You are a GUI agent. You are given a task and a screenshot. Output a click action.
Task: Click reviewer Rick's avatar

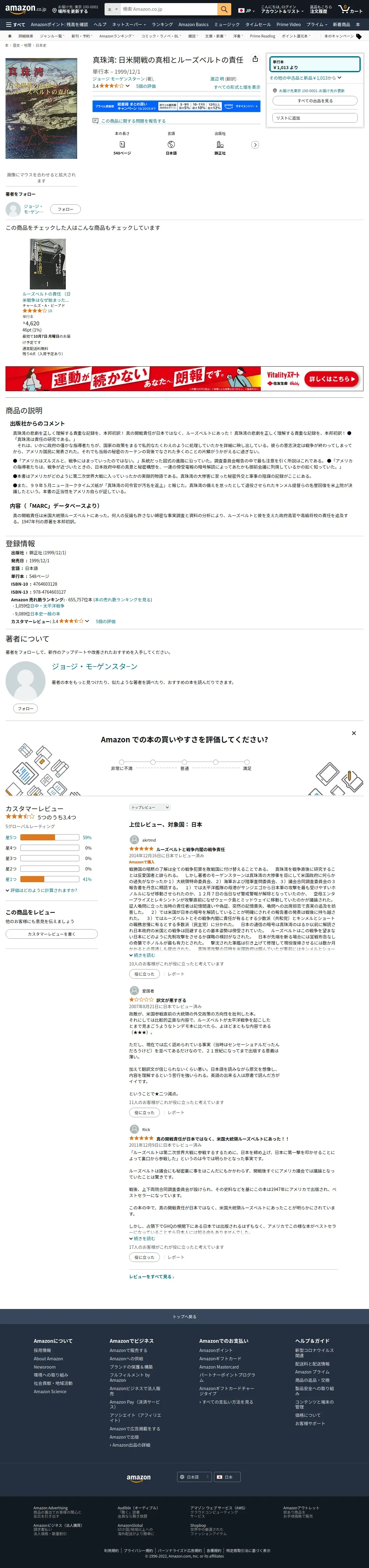pyautogui.click(x=134, y=1129)
